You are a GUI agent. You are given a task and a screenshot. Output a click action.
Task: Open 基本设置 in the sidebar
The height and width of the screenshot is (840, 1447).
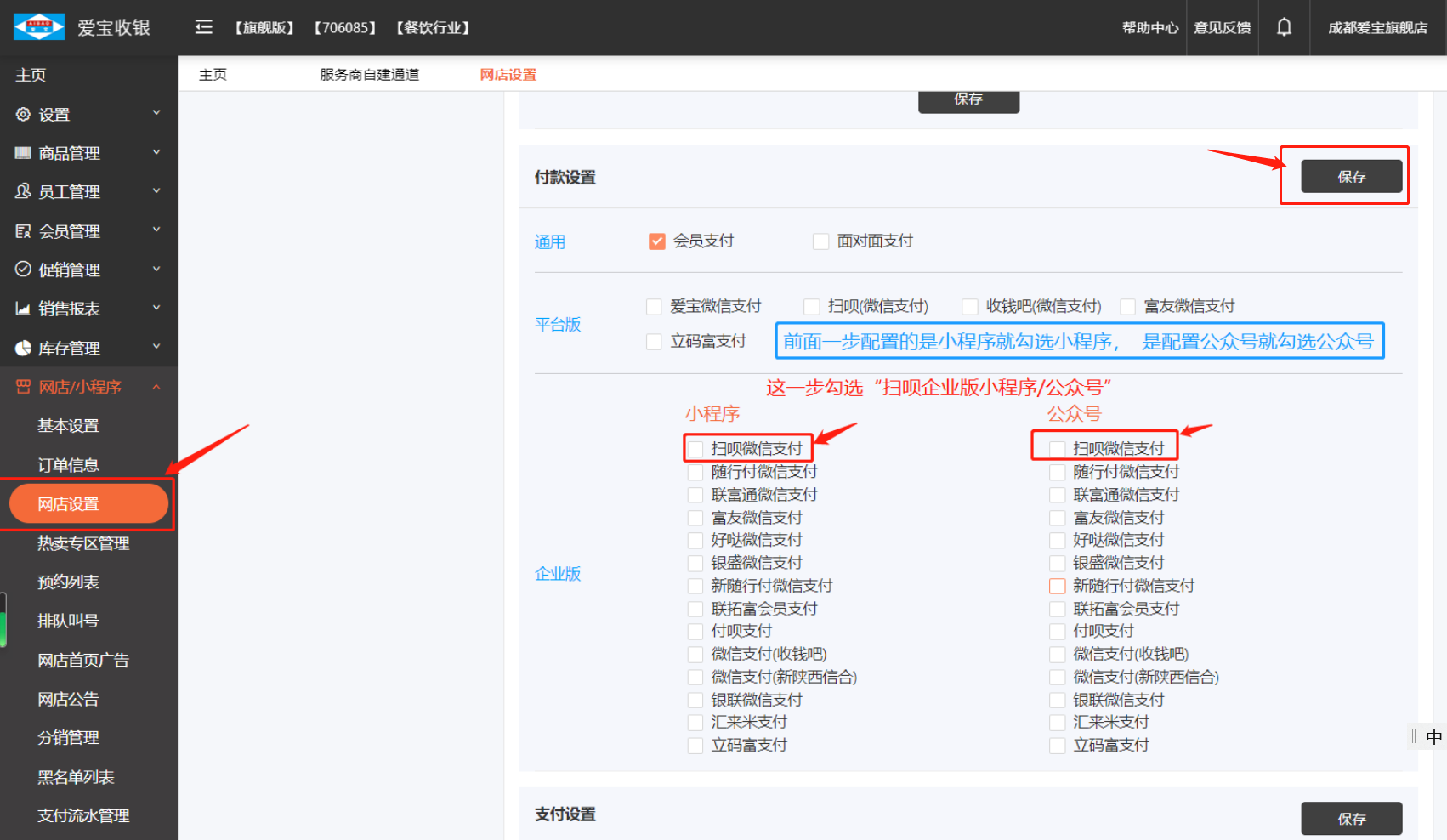pyautogui.click(x=68, y=426)
